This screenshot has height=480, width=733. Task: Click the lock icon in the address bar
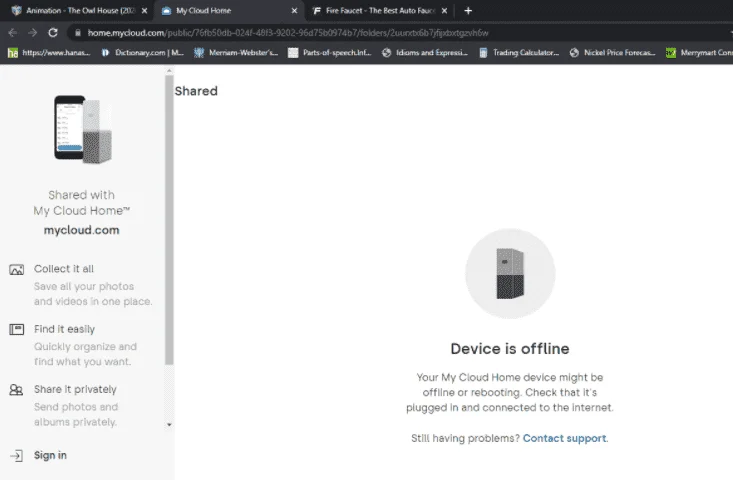(78, 33)
